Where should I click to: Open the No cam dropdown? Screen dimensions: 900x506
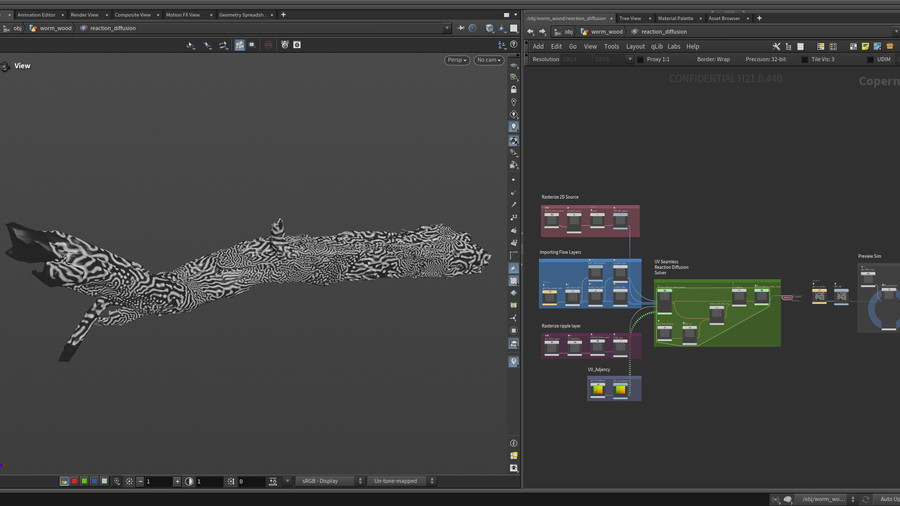tap(488, 60)
